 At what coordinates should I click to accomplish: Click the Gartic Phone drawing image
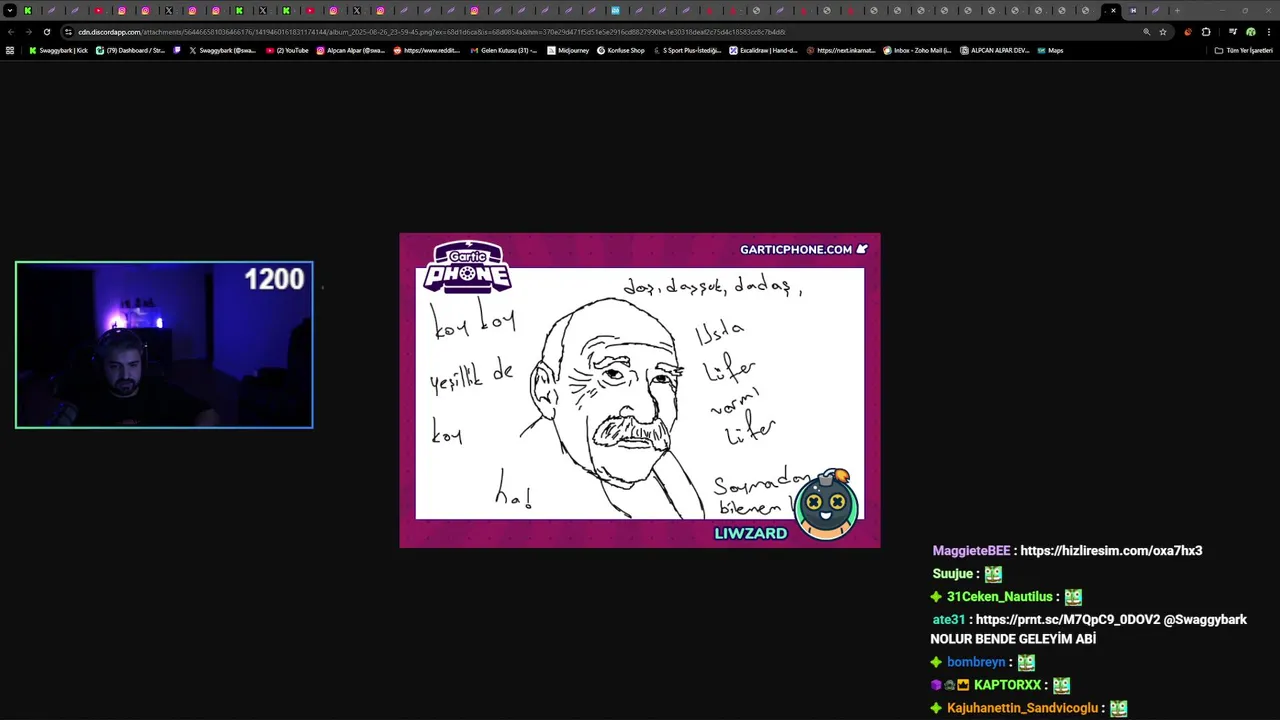coord(640,390)
